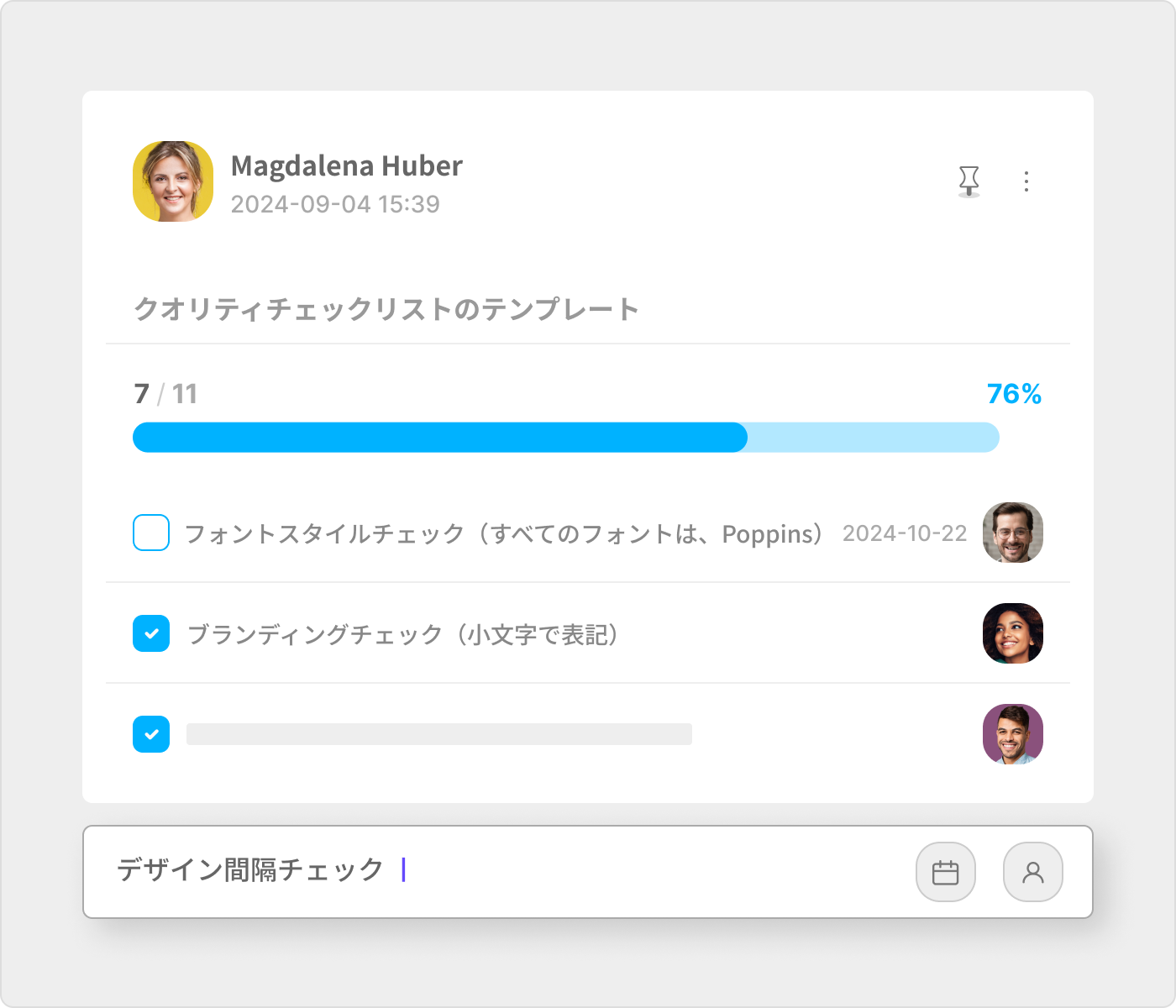The width and height of the screenshot is (1176, 1008).
Task: Click the クオリティチェックリストのテンプレート title
Action: [386, 309]
